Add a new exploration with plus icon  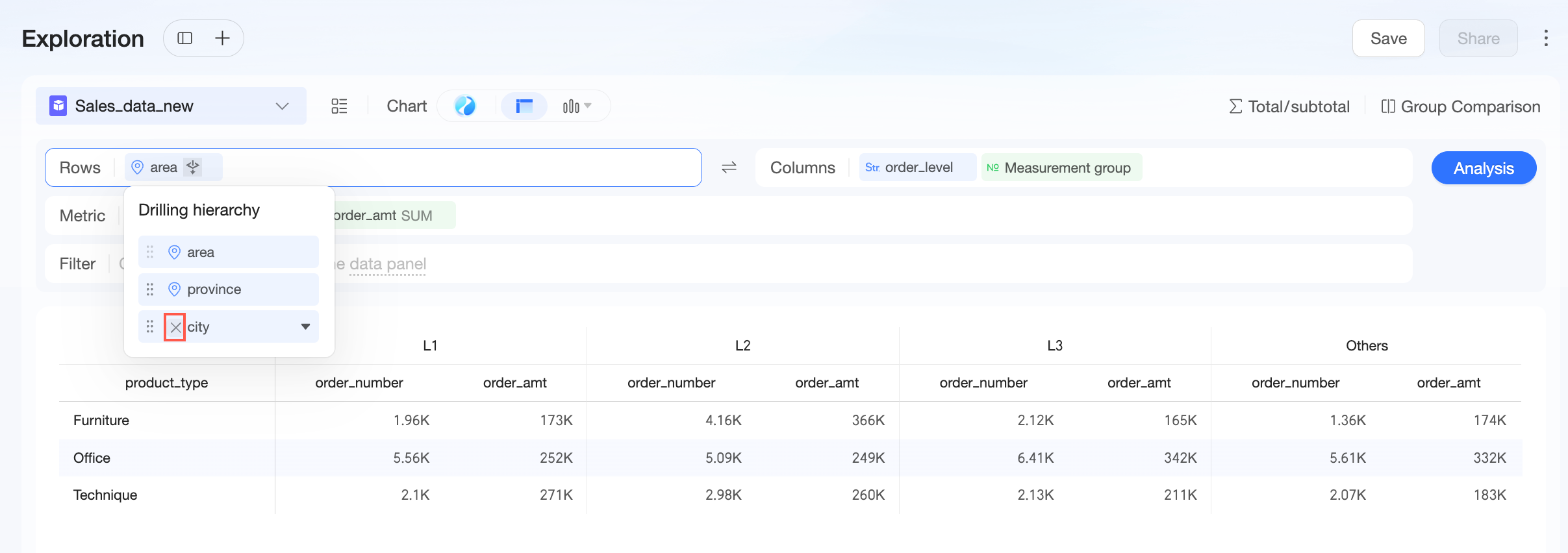222,38
